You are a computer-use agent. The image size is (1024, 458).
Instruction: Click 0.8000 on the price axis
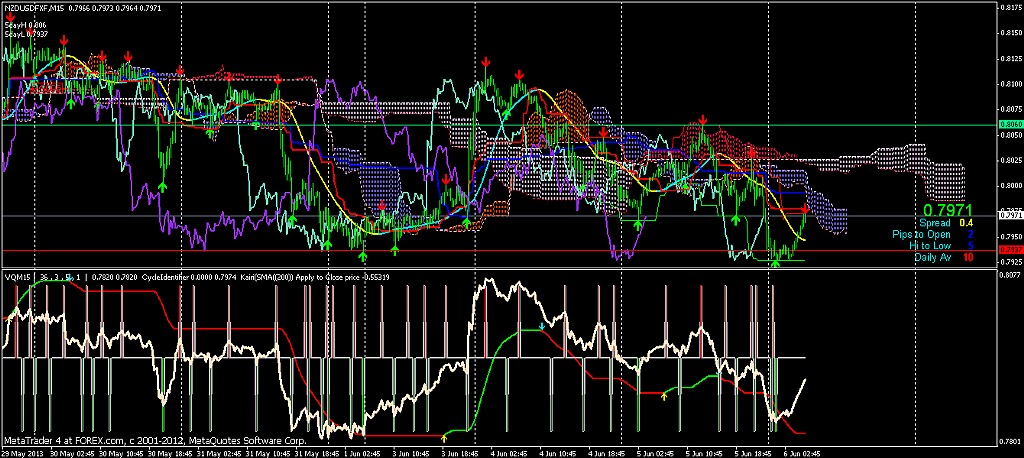click(1010, 186)
